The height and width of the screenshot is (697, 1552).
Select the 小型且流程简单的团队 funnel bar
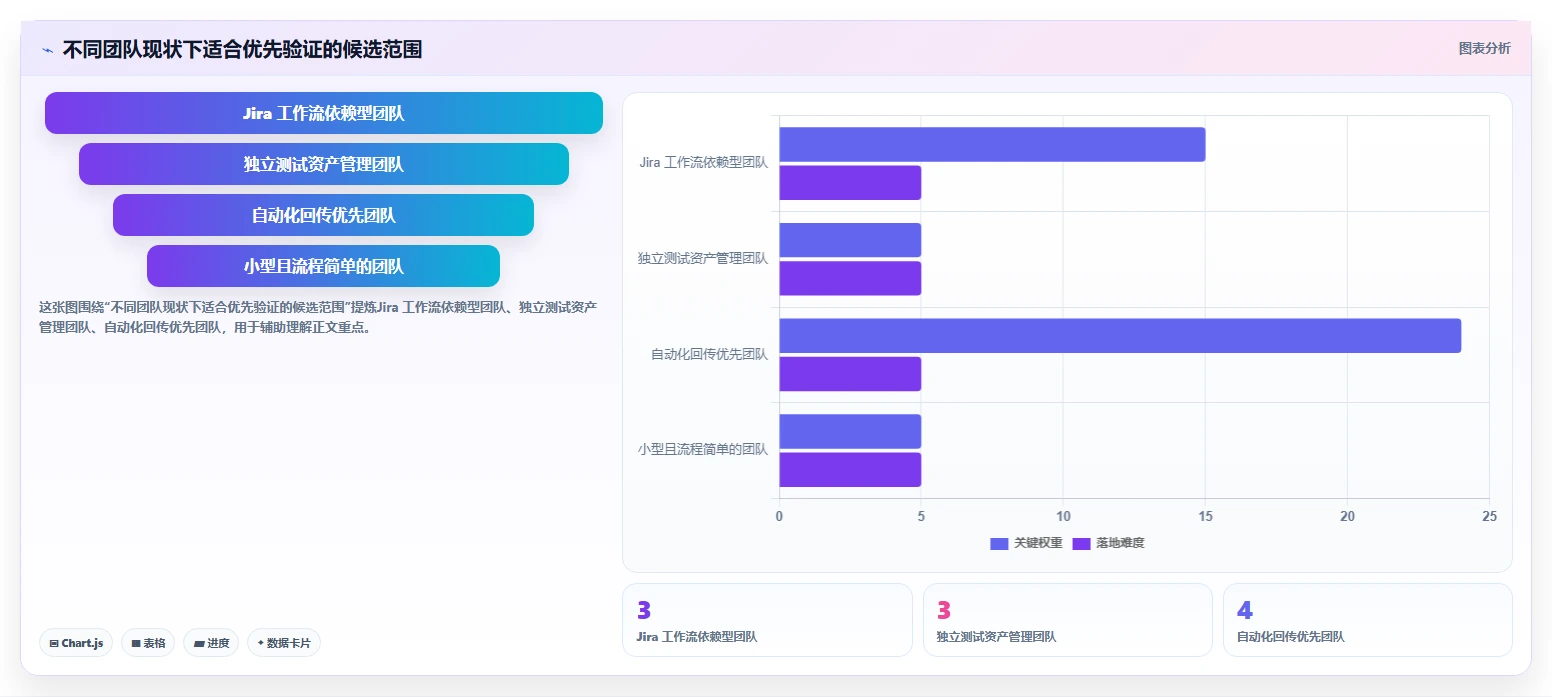324,266
